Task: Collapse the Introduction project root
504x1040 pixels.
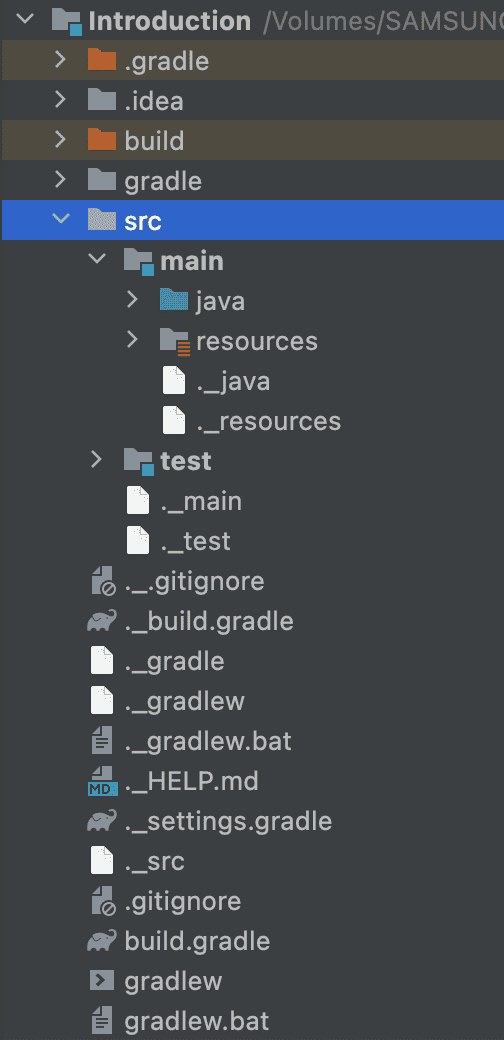Action: 25,19
